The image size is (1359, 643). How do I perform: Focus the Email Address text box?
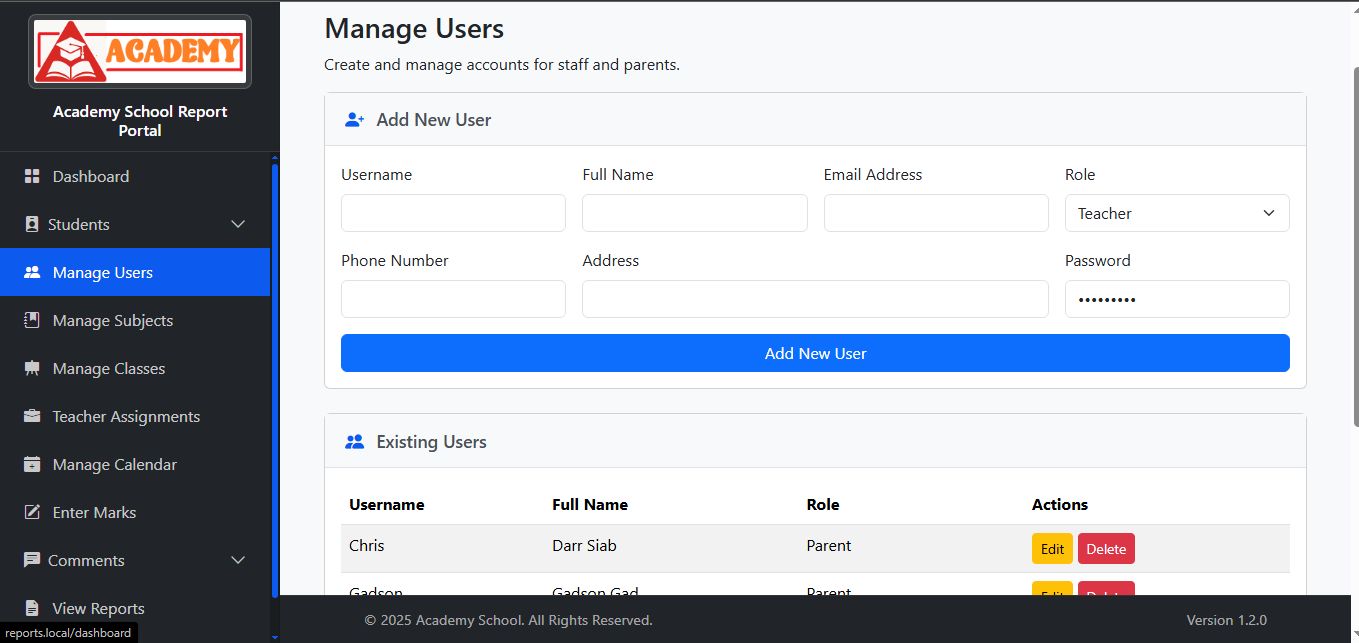pos(935,213)
